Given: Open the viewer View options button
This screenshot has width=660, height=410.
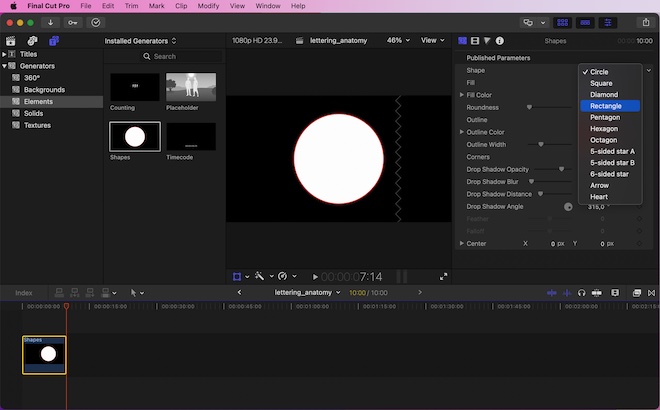Looking at the screenshot, I should [x=432, y=41].
